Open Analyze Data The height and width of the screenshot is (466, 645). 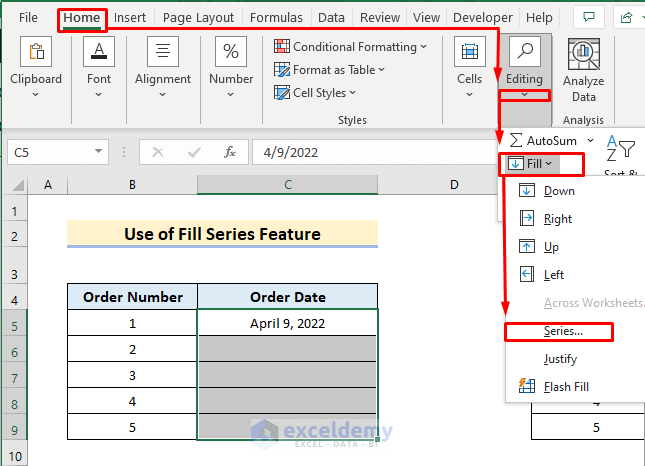tap(583, 70)
